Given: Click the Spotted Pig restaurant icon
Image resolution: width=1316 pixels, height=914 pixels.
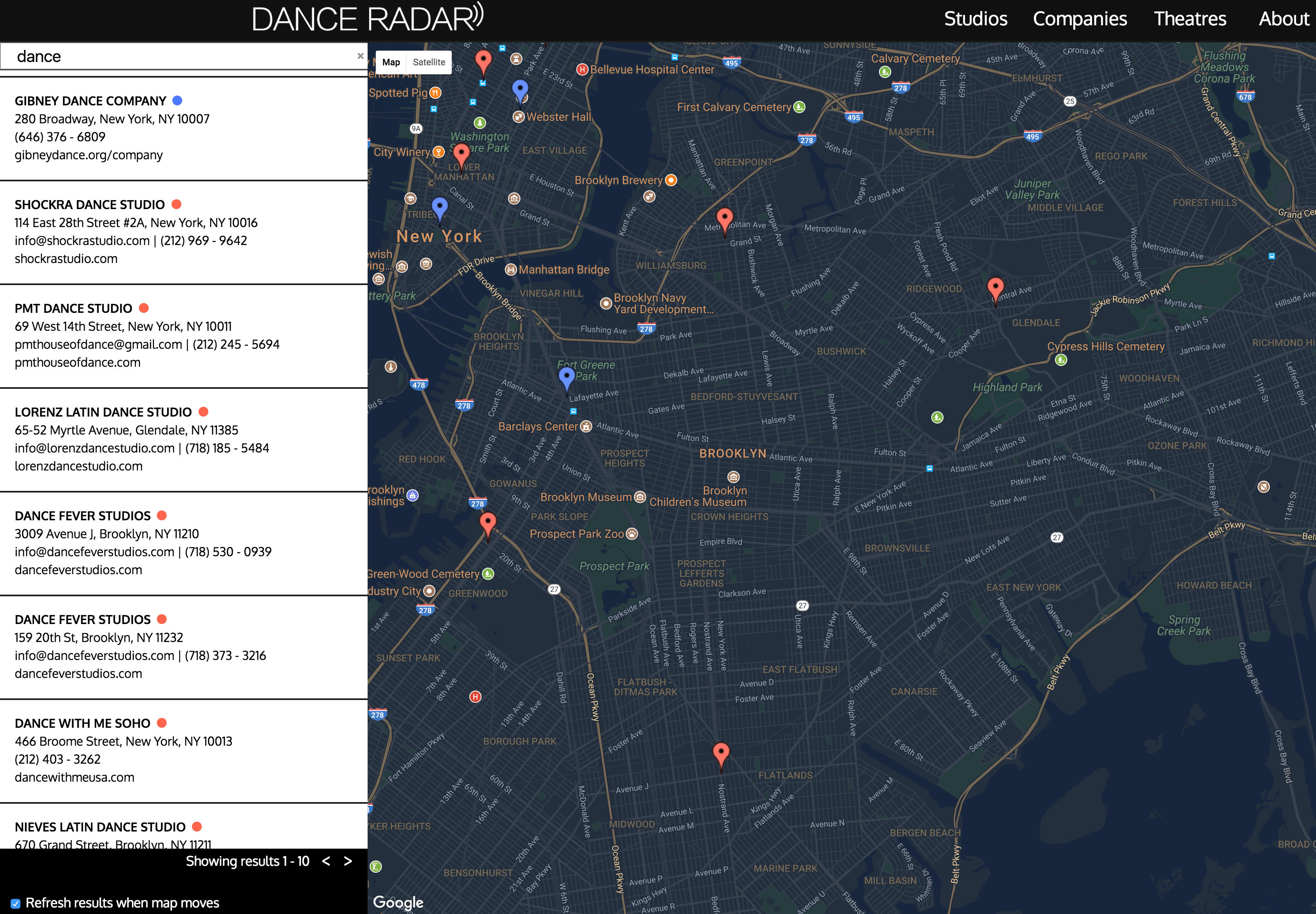Looking at the screenshot, I should [435, 93].
